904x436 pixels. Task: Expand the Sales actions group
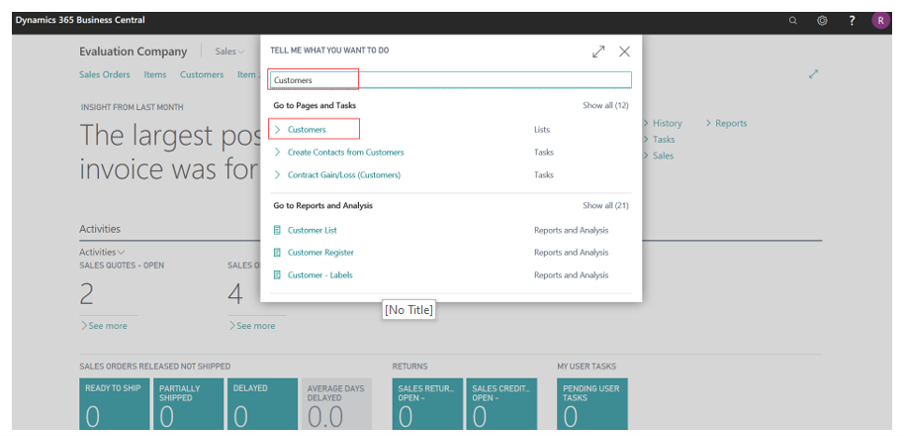click(x=659, y=156)
